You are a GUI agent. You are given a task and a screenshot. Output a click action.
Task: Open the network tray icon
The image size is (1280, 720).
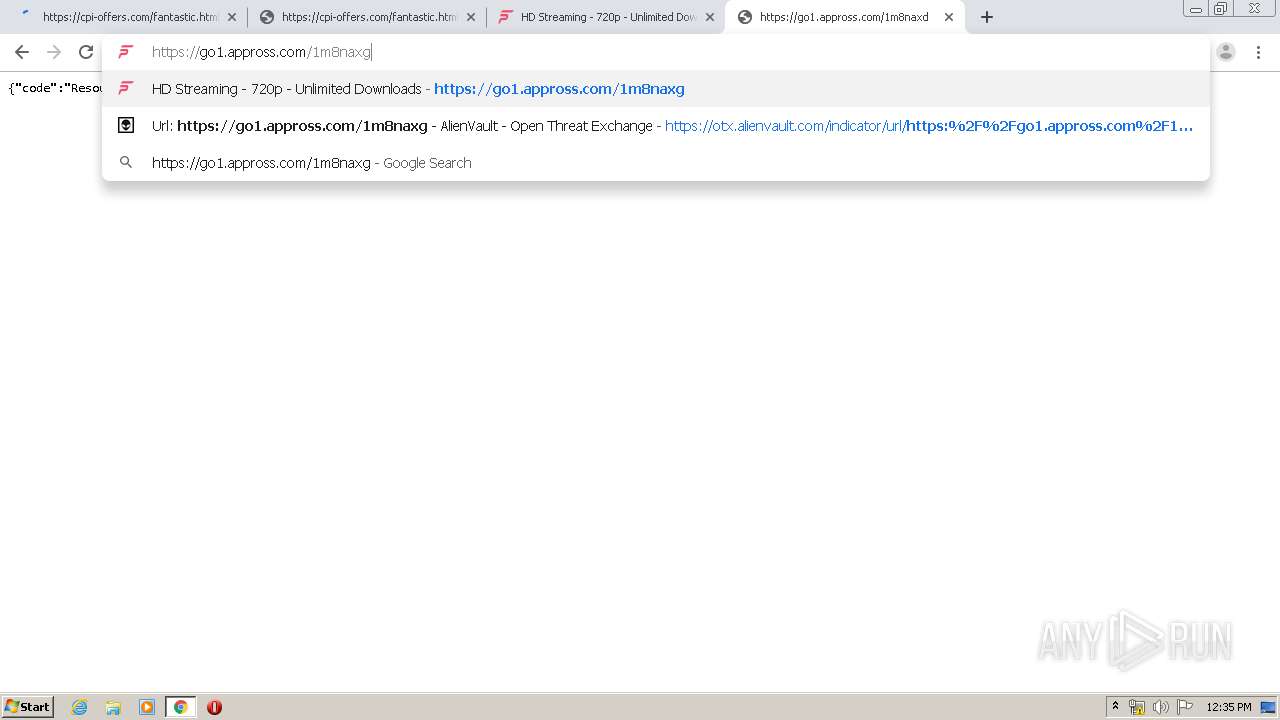1137,707
